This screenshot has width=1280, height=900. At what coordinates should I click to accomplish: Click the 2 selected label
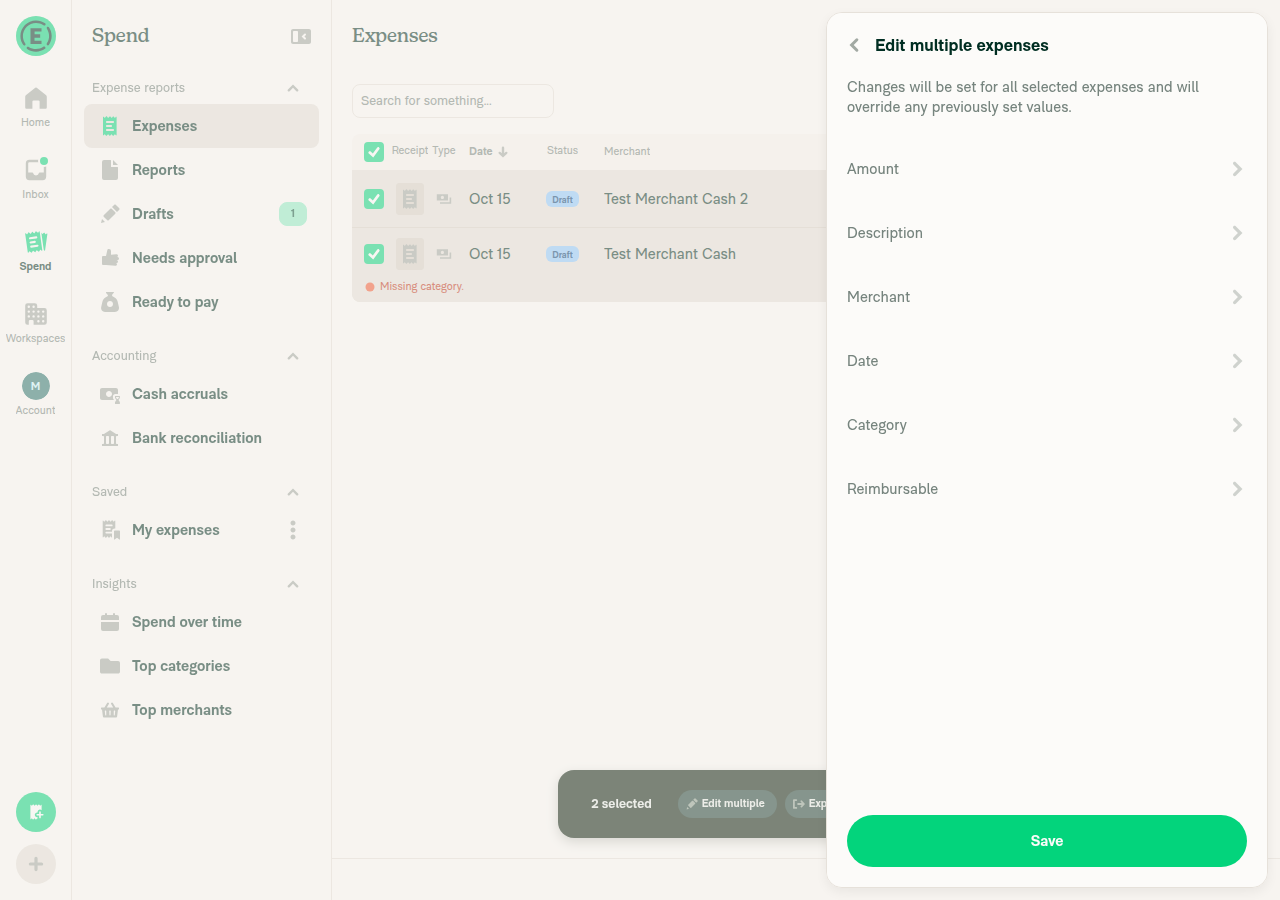pyautogui.click(x=621, y=804)
